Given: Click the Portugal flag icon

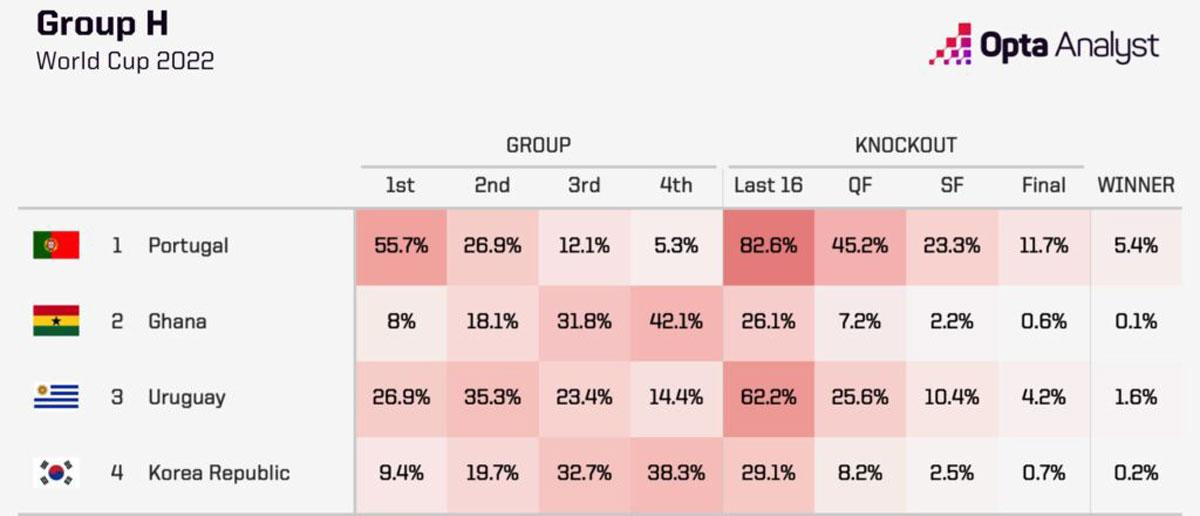Looking at the screenshot, I should coord(55,245).
